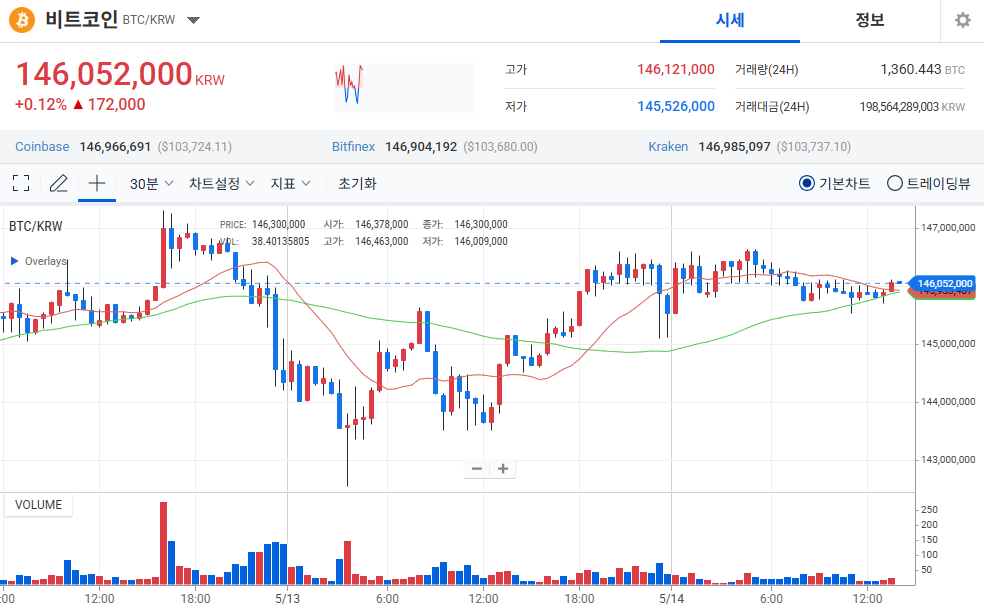The width and height of the screenshot is (984, 607).
Task: Click the 5/14 date label on time axis
Action: coord(671,598)
